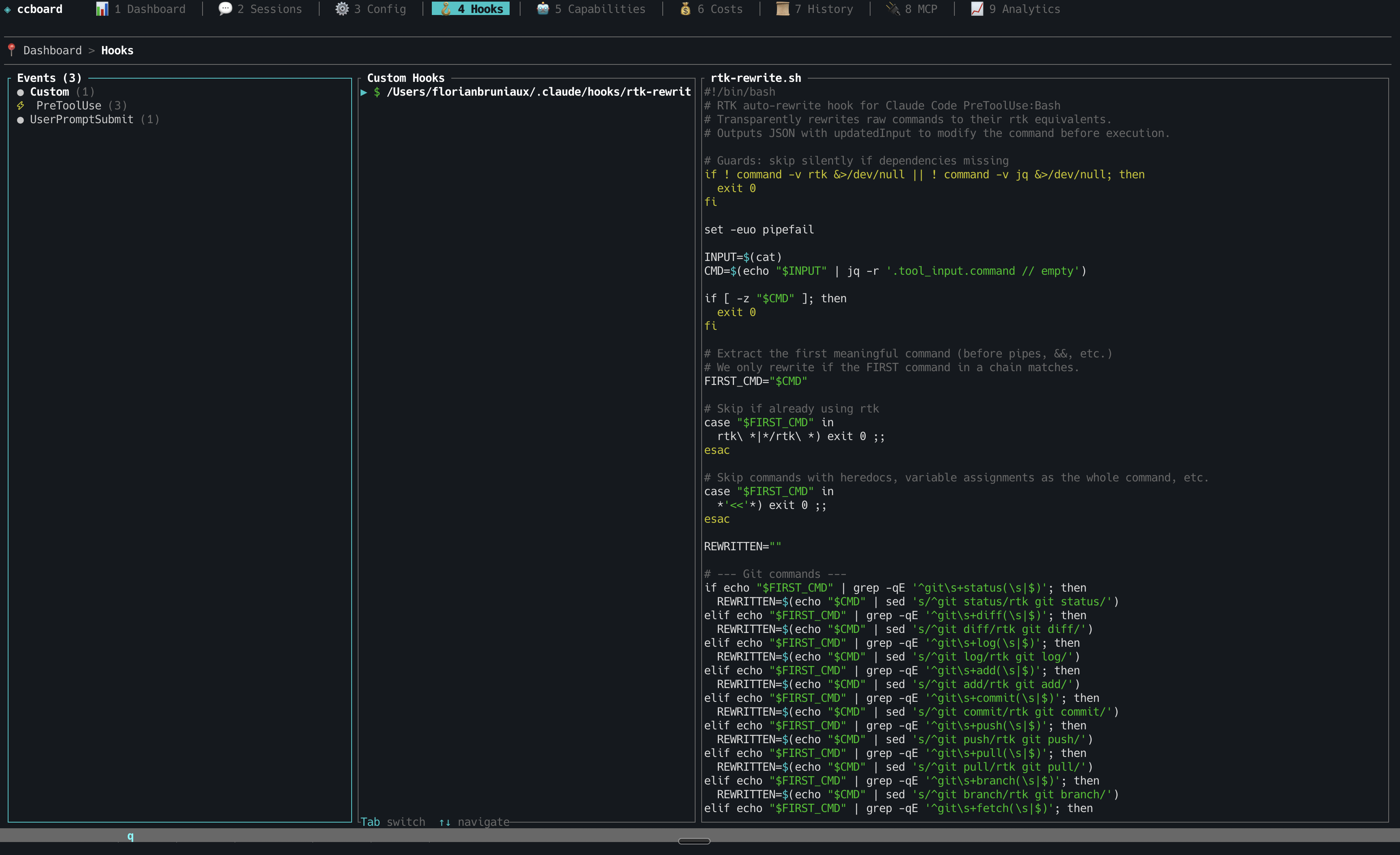Click the Analytics chart icon
Viewport: 1400px width, 855px height.
pyautogui.click(x=977, y=9)
